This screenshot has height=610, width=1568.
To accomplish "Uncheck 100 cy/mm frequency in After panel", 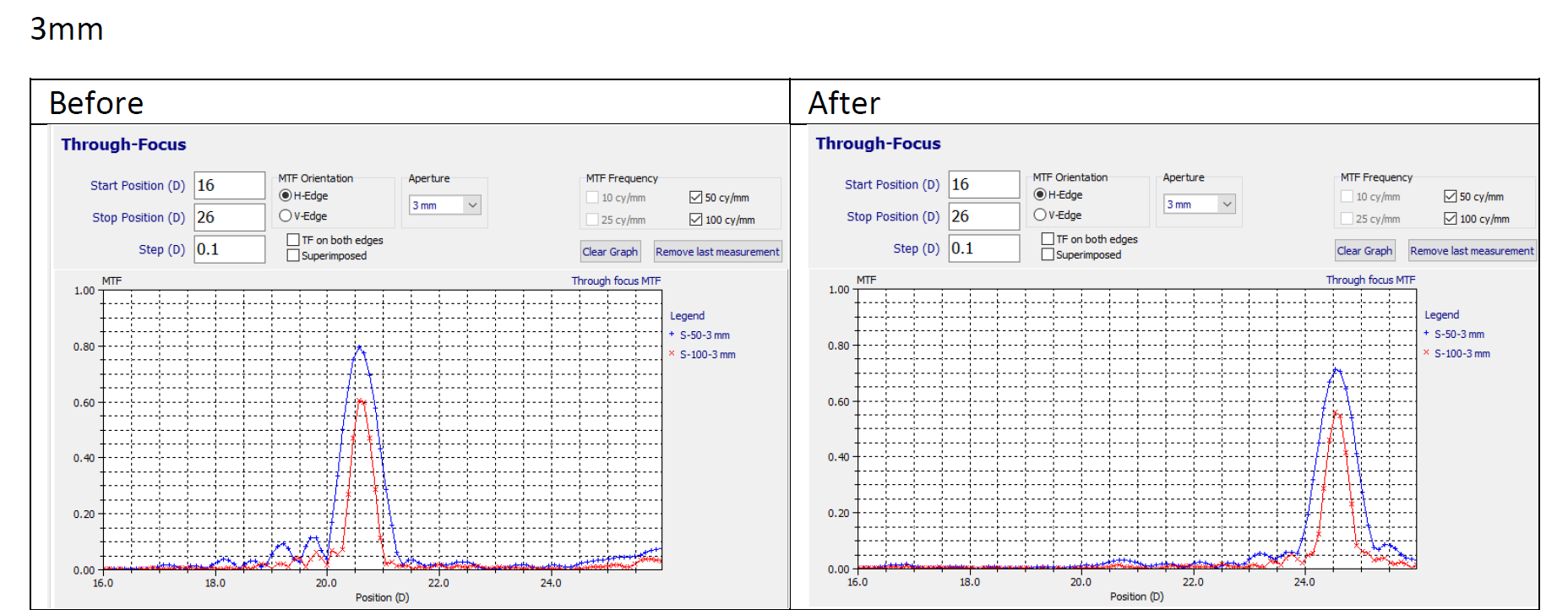I will coord(1451,219).
